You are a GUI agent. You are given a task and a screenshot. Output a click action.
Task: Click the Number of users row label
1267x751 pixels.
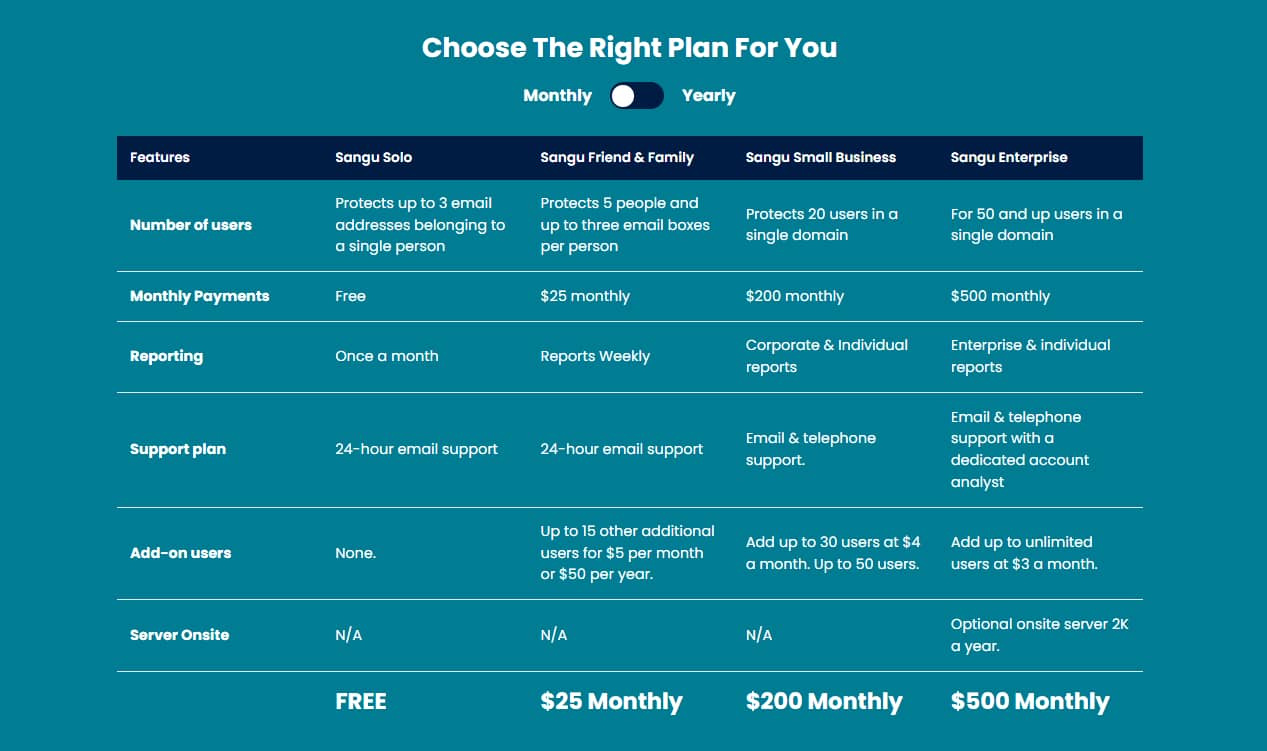[191, 225]
